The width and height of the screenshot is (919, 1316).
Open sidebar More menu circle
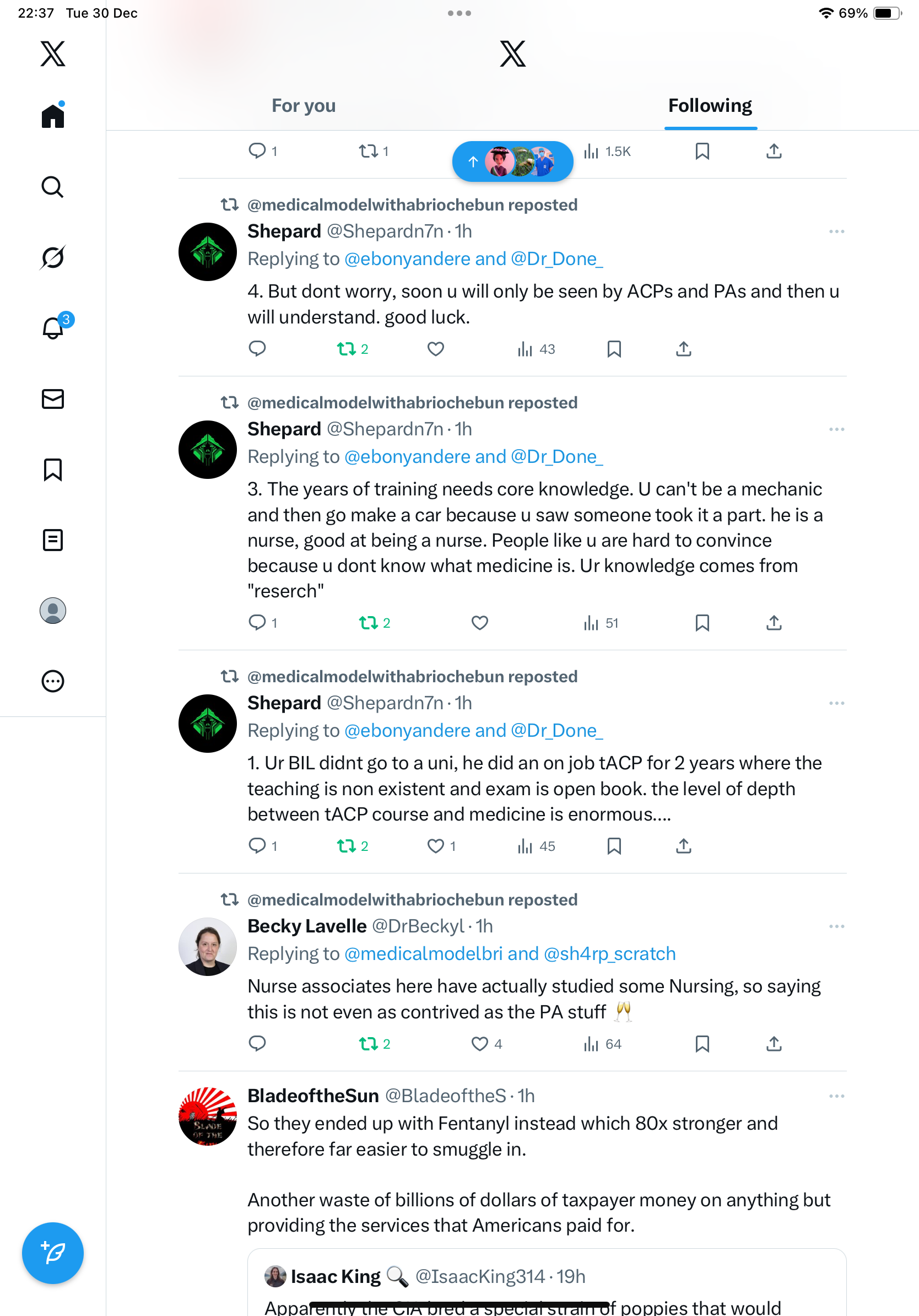53,681
